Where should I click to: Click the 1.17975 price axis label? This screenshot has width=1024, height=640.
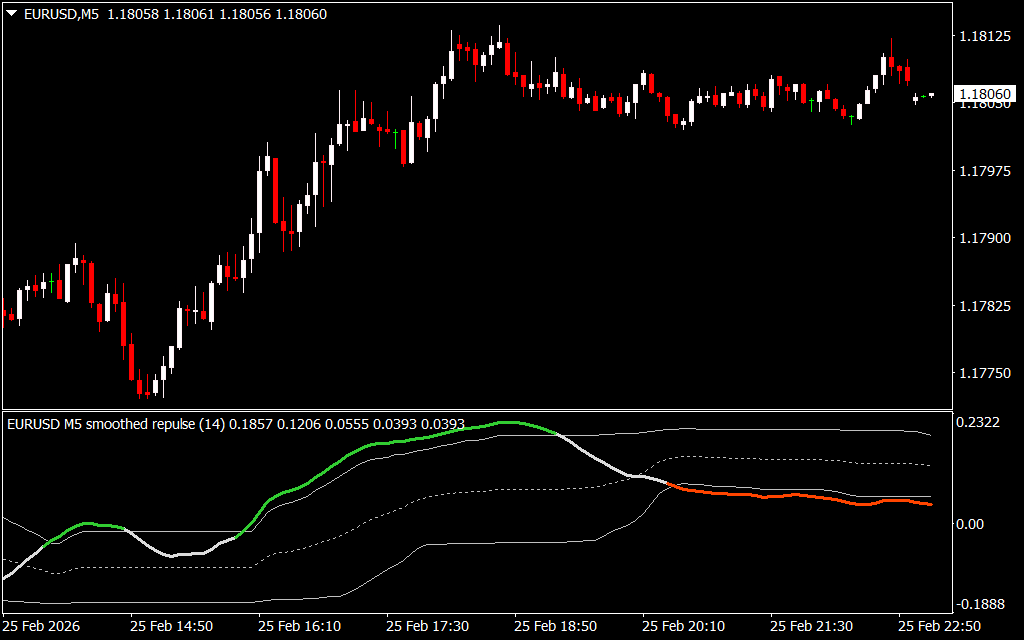tap(983, 172)
